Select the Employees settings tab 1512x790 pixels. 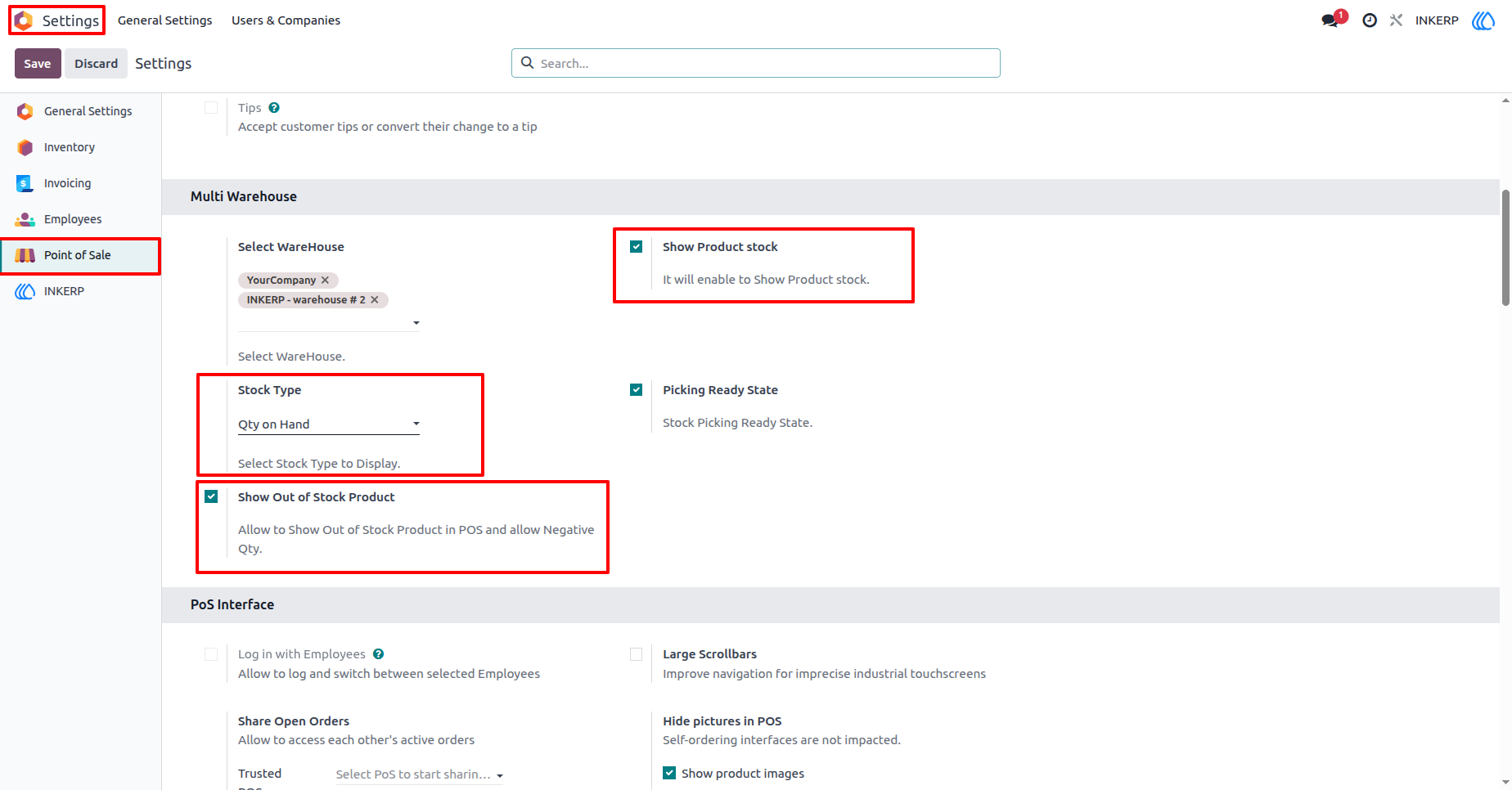[80, 219]
